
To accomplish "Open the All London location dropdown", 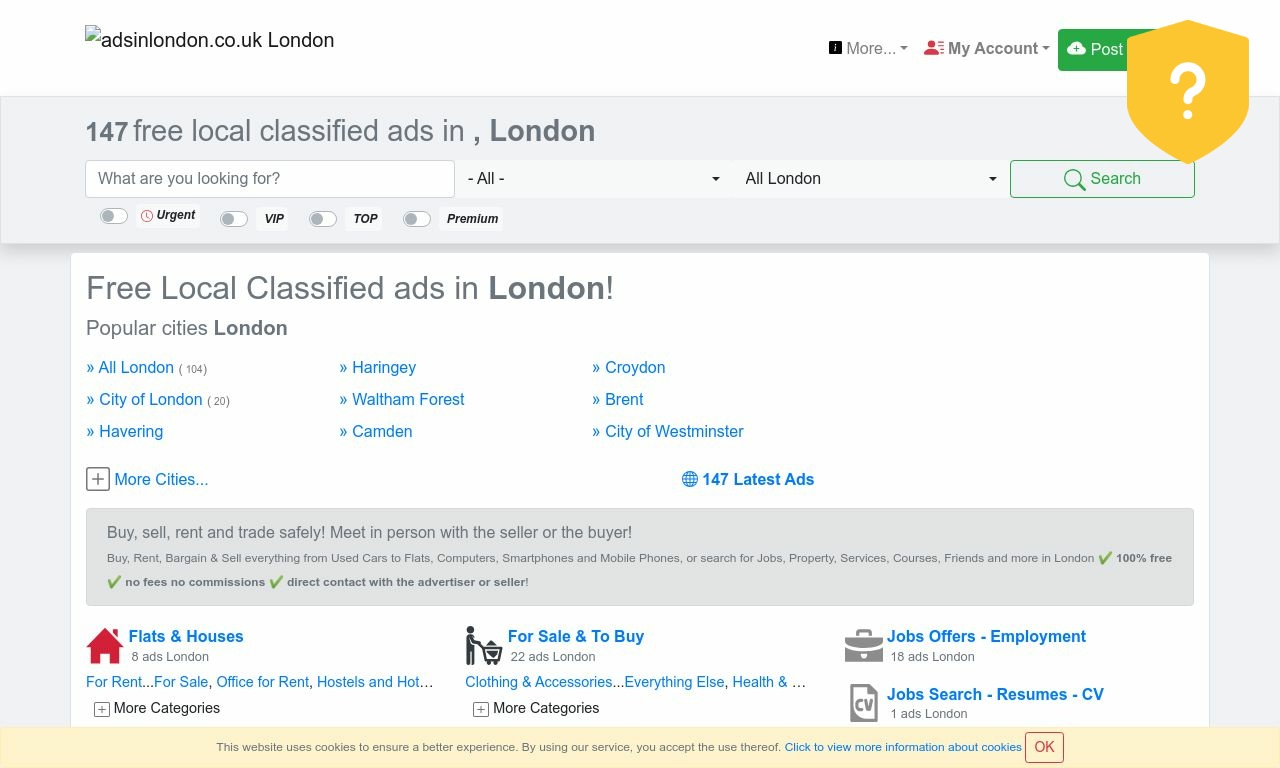I will 870,179.
